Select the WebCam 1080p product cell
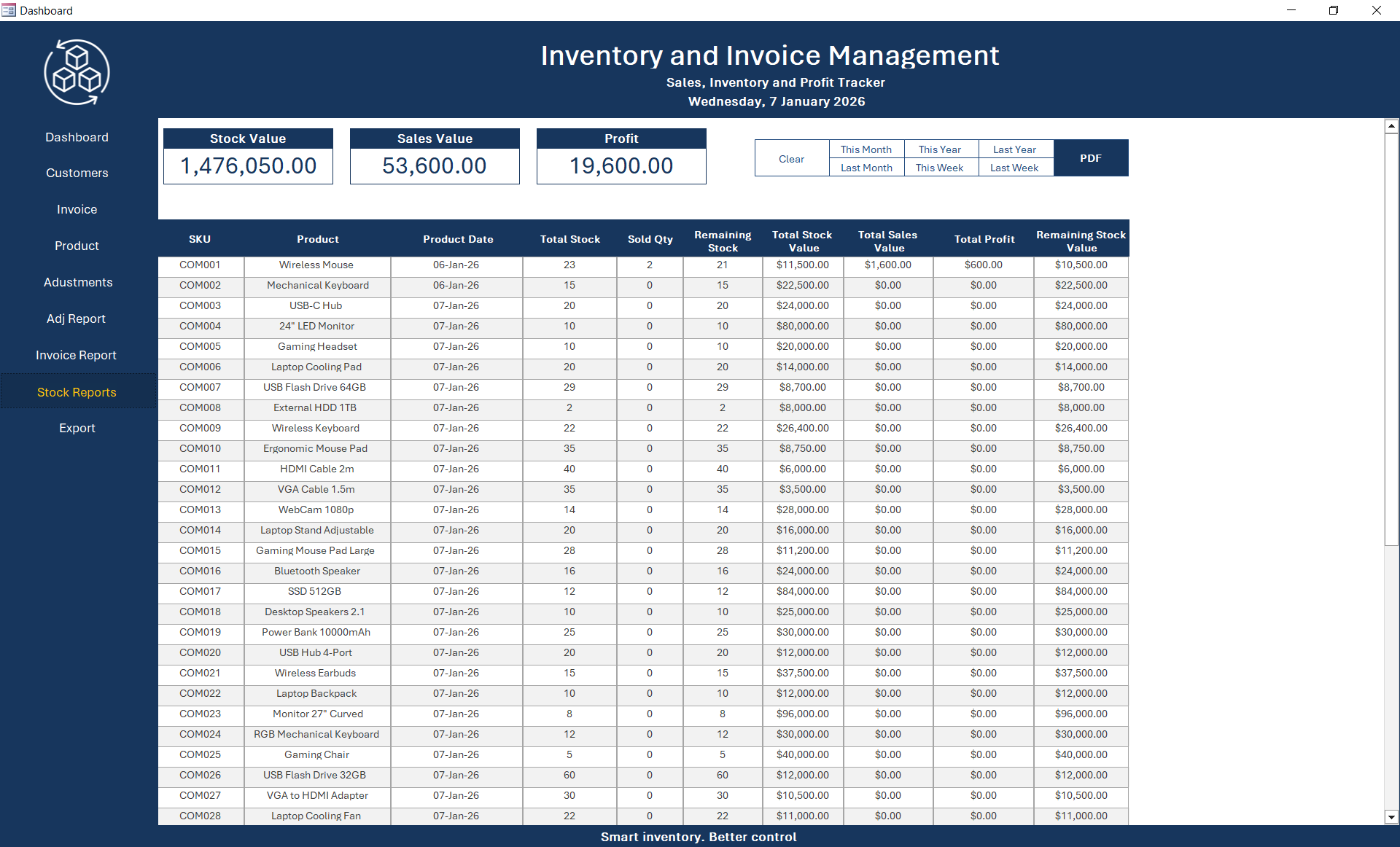1400x847 pixels. click(317, 510)
